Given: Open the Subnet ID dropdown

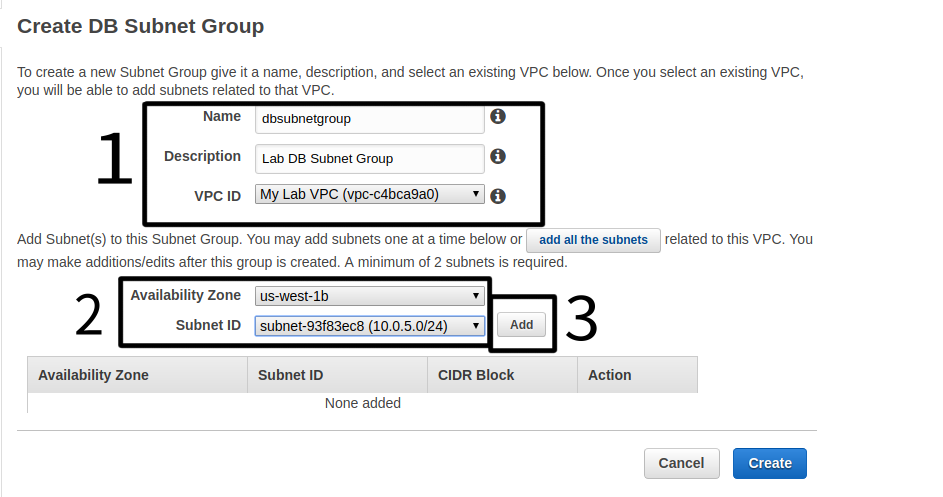Looking at the screenshot, I should [369, 325].
